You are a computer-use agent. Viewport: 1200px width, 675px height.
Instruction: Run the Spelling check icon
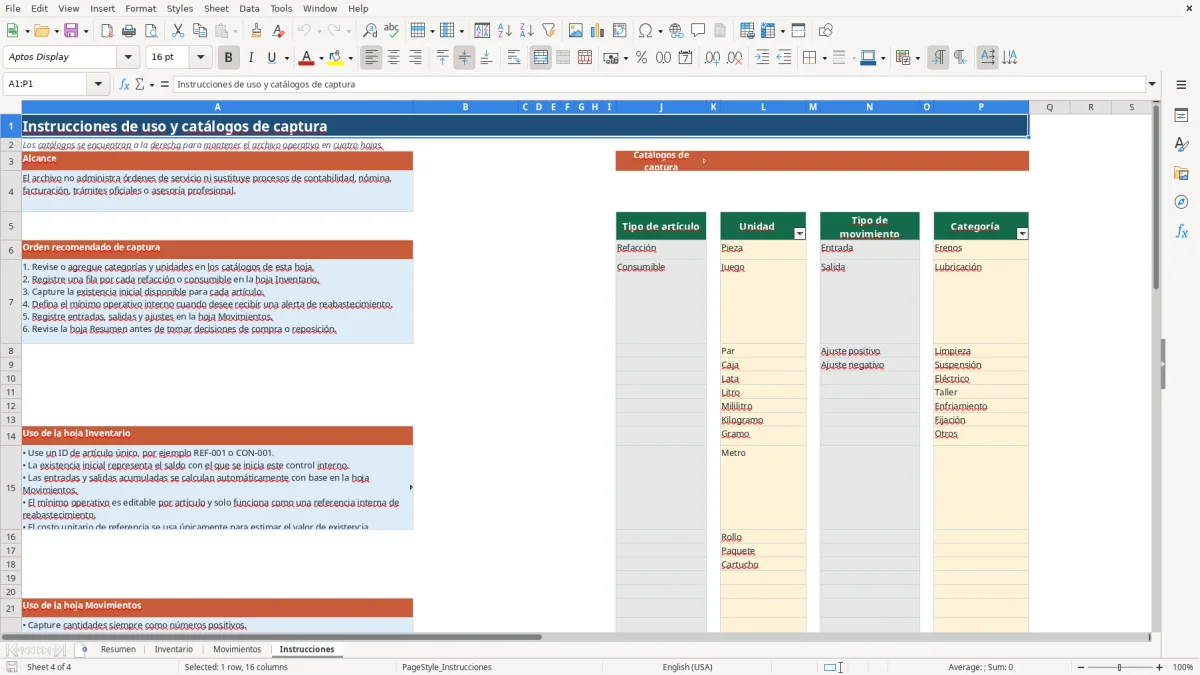[391, 31]
